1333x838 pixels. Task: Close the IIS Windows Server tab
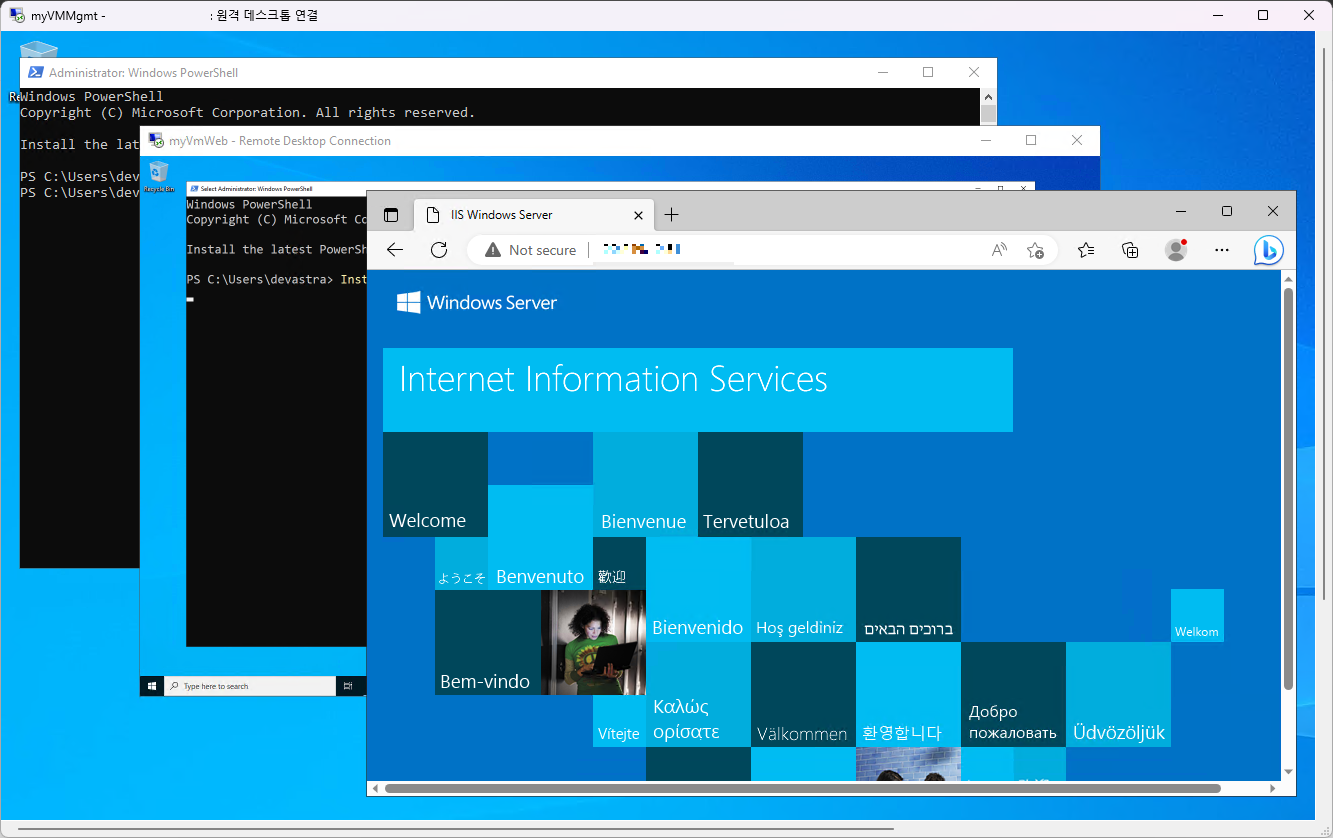point(638,215)
